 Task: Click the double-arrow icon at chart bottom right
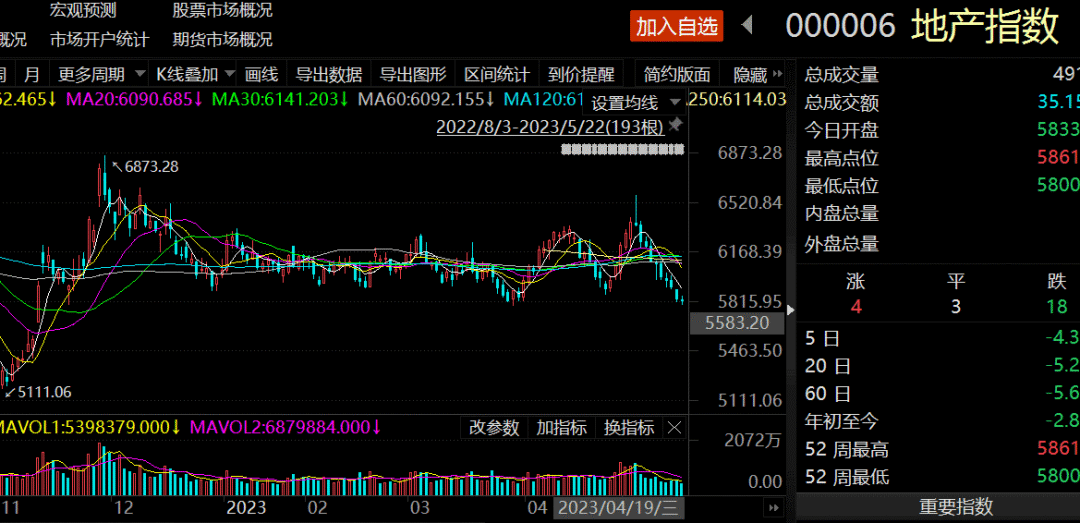point(771,508)
